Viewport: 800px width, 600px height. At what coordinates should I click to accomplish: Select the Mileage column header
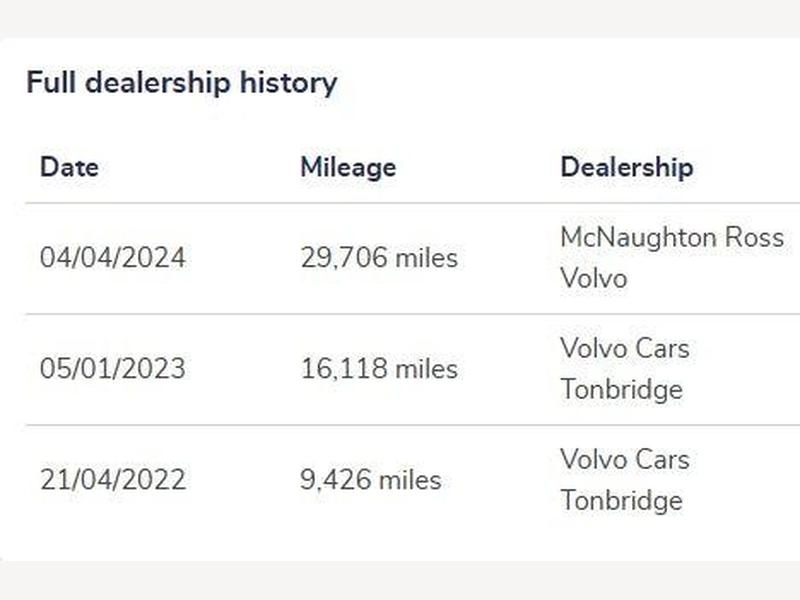[x=348, y=168]
